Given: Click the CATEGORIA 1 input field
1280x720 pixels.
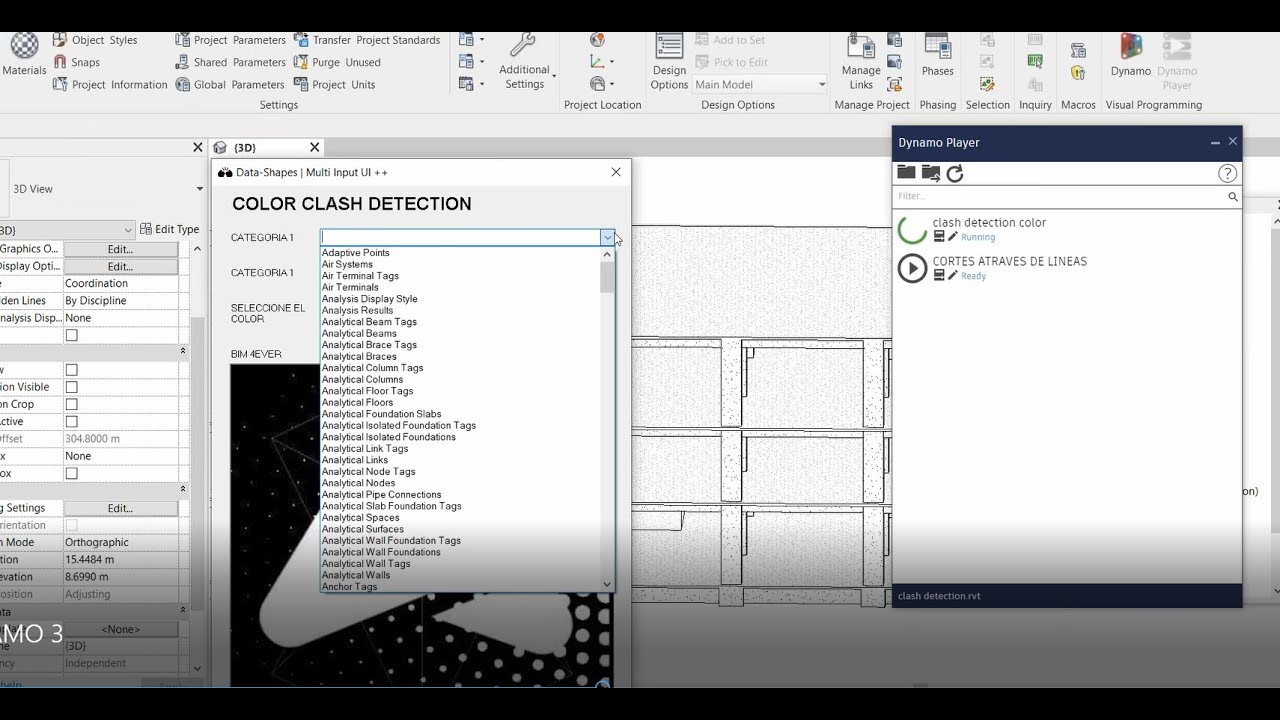Looking at the screenshot, I should (x=460, y=238).
